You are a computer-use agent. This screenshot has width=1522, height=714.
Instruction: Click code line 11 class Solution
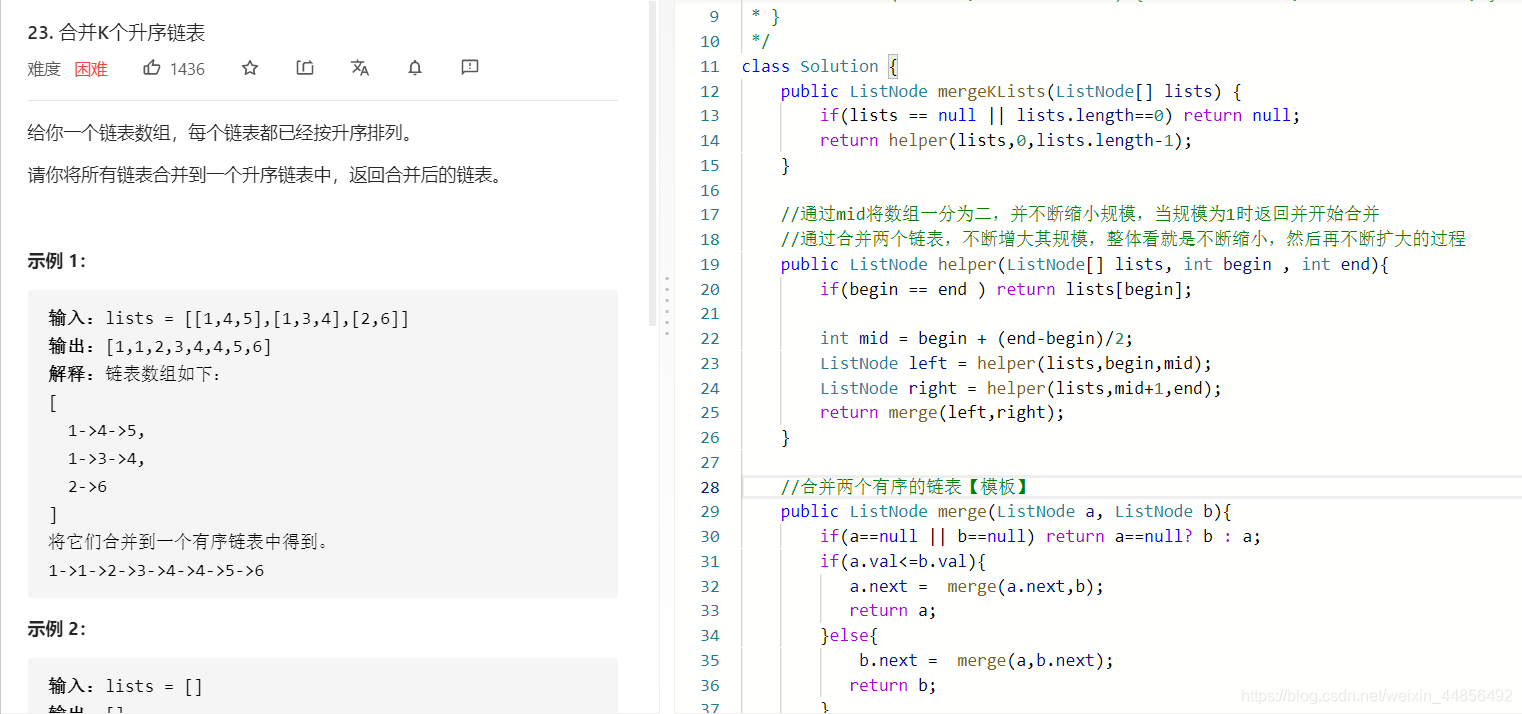[x=820, y=66]
